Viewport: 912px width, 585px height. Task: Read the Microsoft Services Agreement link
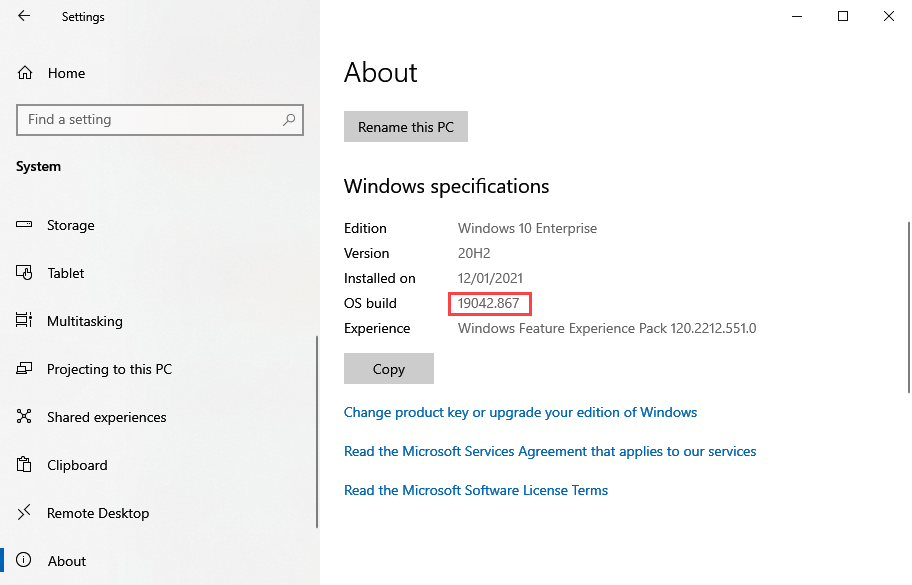click(549, 451)
